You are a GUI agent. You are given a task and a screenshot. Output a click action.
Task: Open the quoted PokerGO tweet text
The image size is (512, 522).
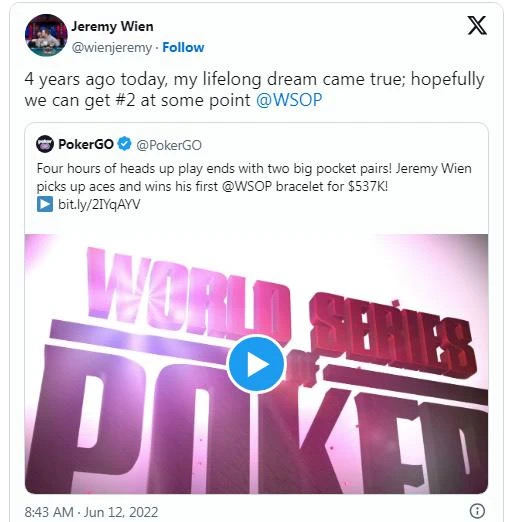254,177
